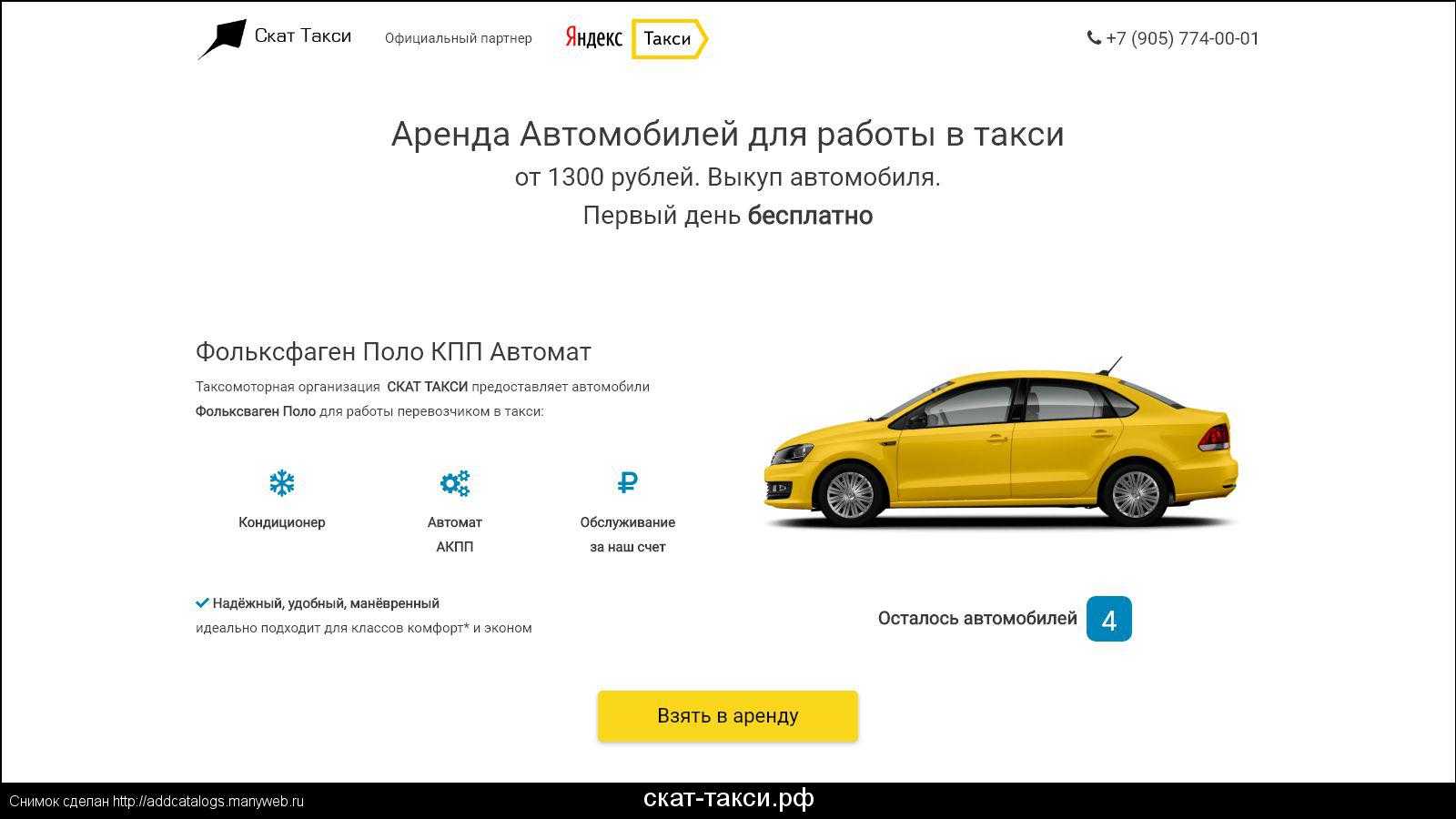Click the snowflake Кондиционер icon

point(282,482)
